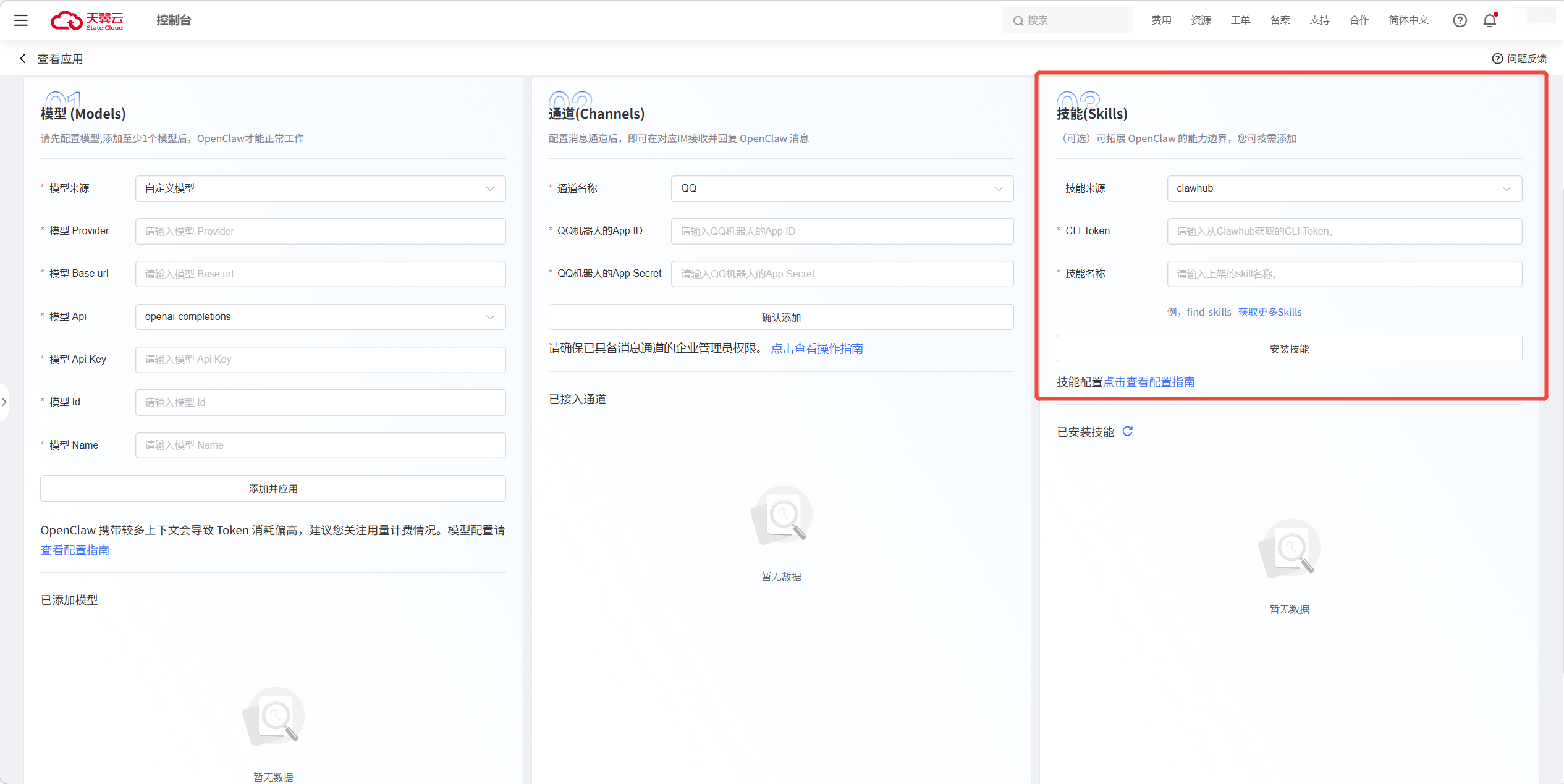
Task: Open the help question mark icon
Action: point(1460,20)
